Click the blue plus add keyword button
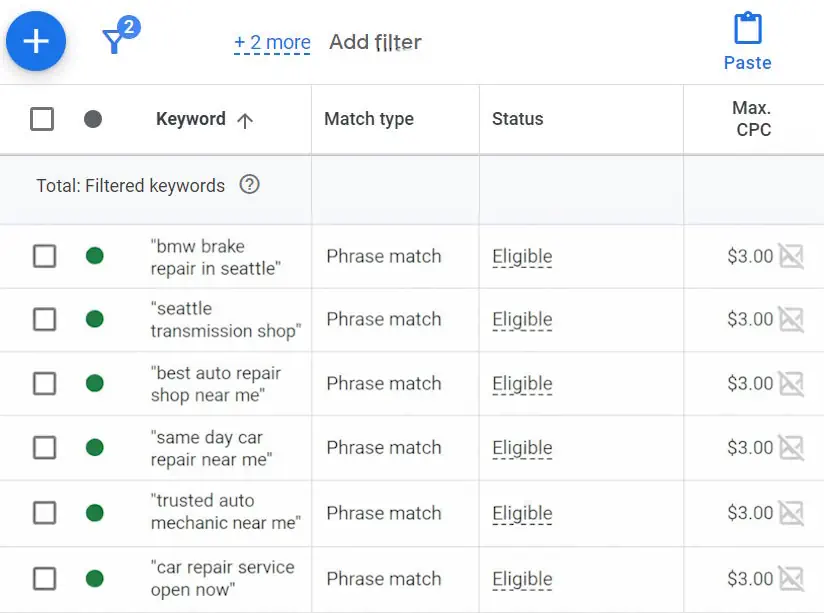Screen dimensions: 824x613 36,41
